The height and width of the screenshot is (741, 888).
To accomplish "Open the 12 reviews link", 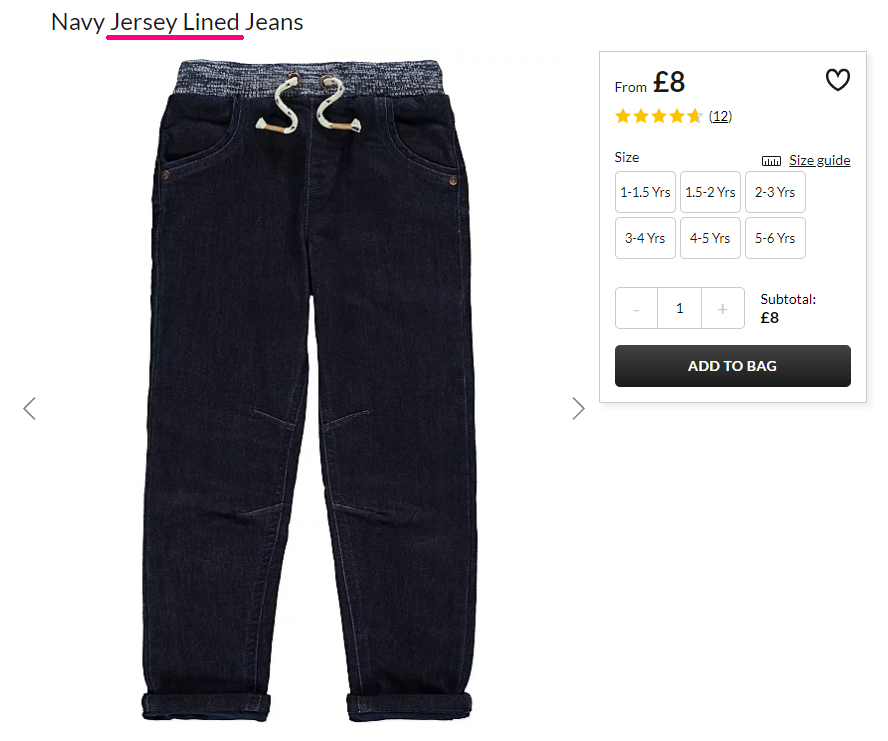I will (720, 117).
